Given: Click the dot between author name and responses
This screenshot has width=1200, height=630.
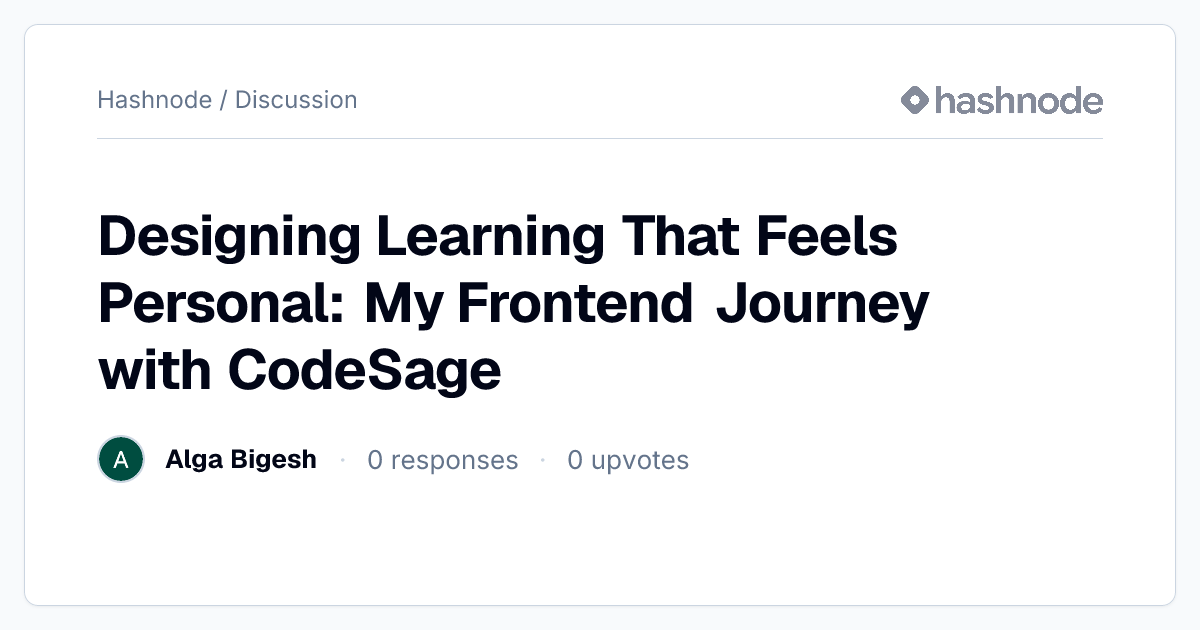Looking at the screenshot, I should [342, 460].
